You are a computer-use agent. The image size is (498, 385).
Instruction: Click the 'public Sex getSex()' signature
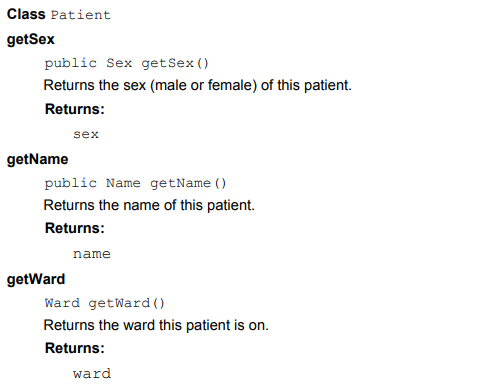[127, 63]
